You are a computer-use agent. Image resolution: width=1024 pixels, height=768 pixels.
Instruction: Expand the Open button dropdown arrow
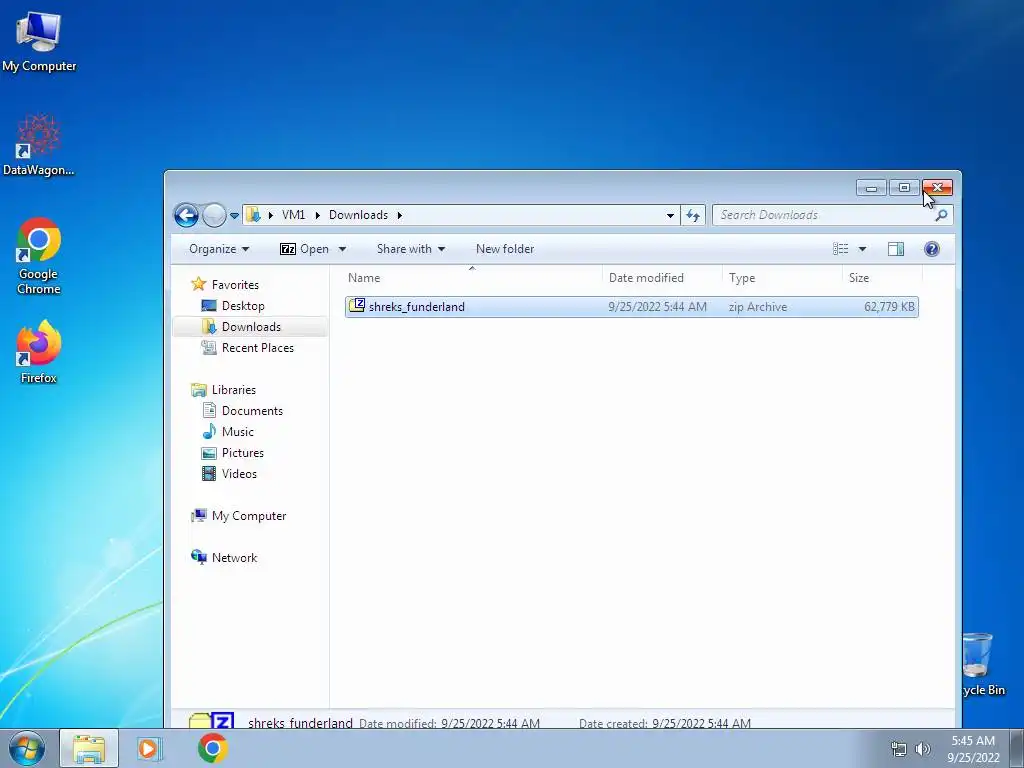(x=342, y=249)
